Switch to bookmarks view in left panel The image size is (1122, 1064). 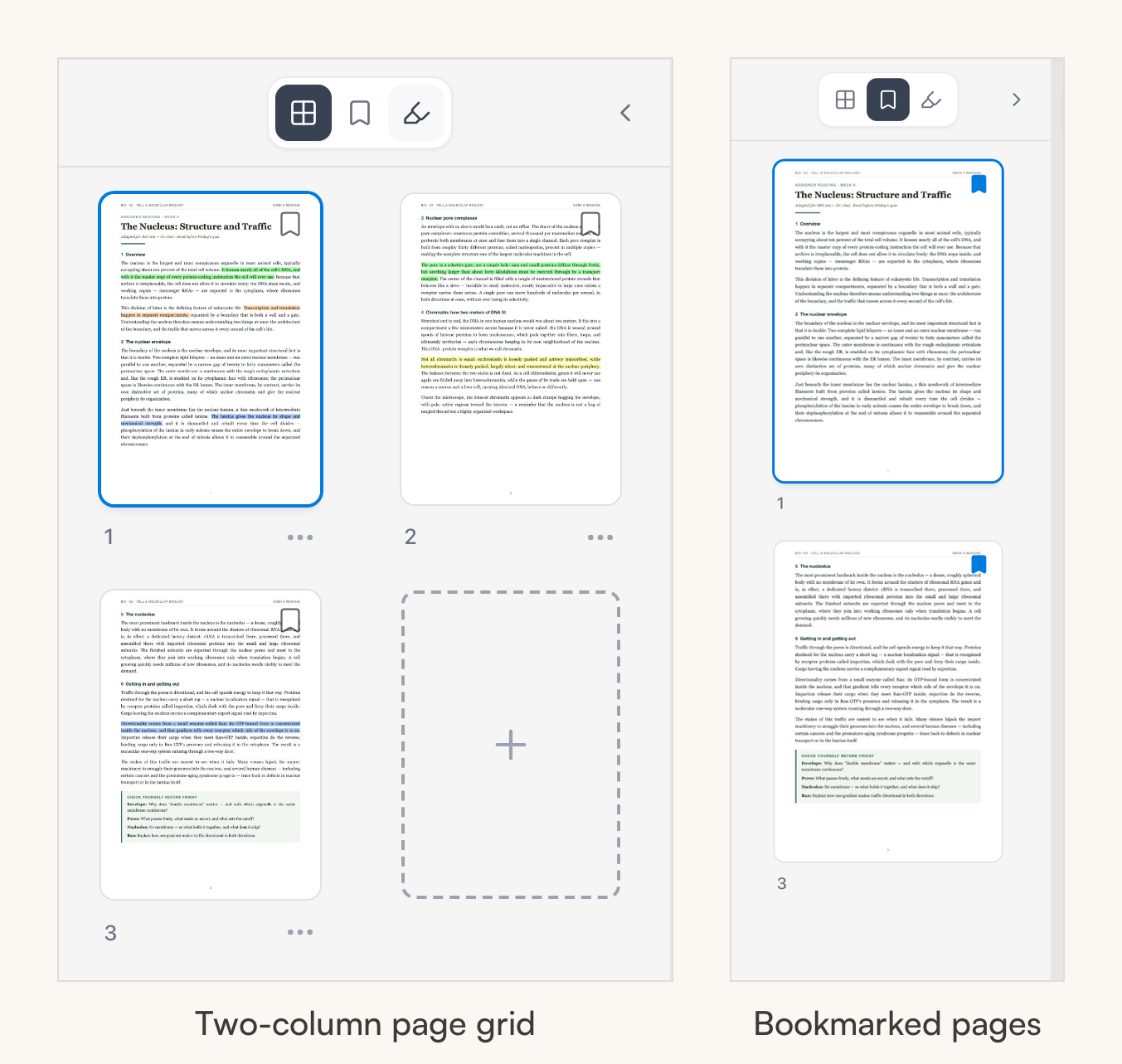(x=360, y=113)
